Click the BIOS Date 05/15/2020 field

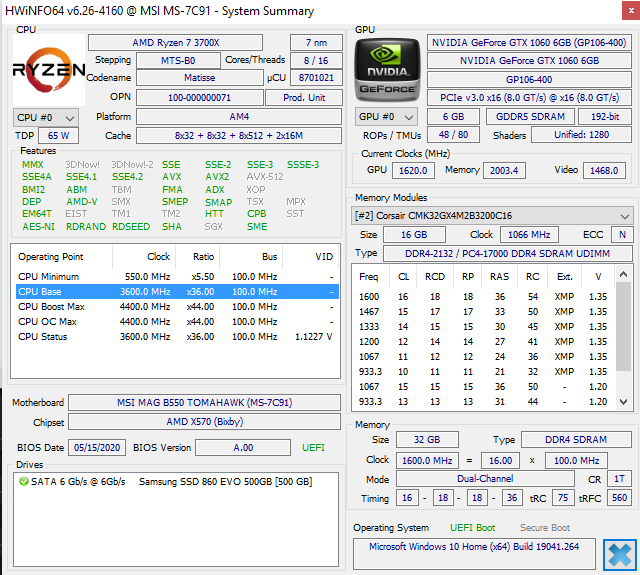pyautogui.click(x=97, y=448)
